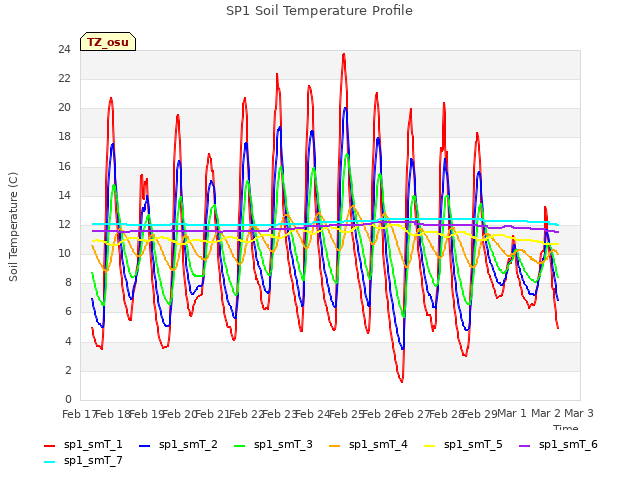Click the green sp1_smT_3 legend swatch
This screenshot has width=640, height=480.
pyautogui.click(x=240, y=446)
